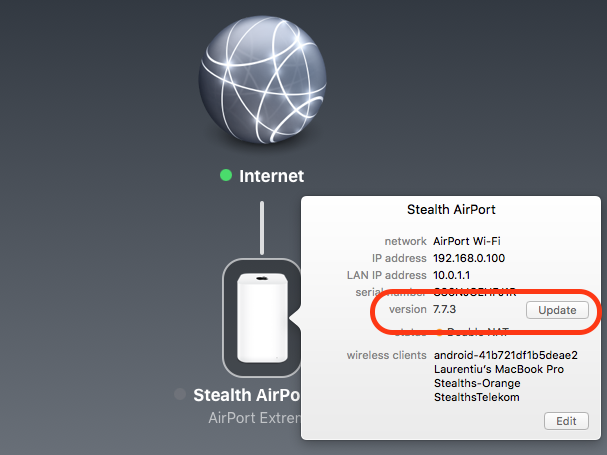Select Laurentiu's MacBook Pro client entry
Viewport: 607px width, 455px height.
tap(499, 369)
